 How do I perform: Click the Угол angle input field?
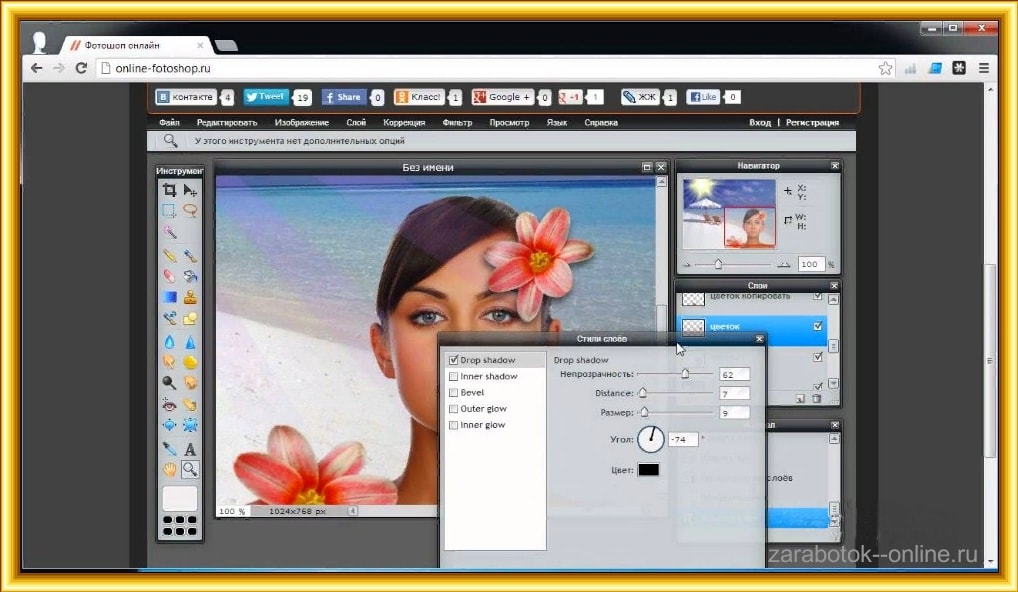pyautogui.click(x=683, y=439)
